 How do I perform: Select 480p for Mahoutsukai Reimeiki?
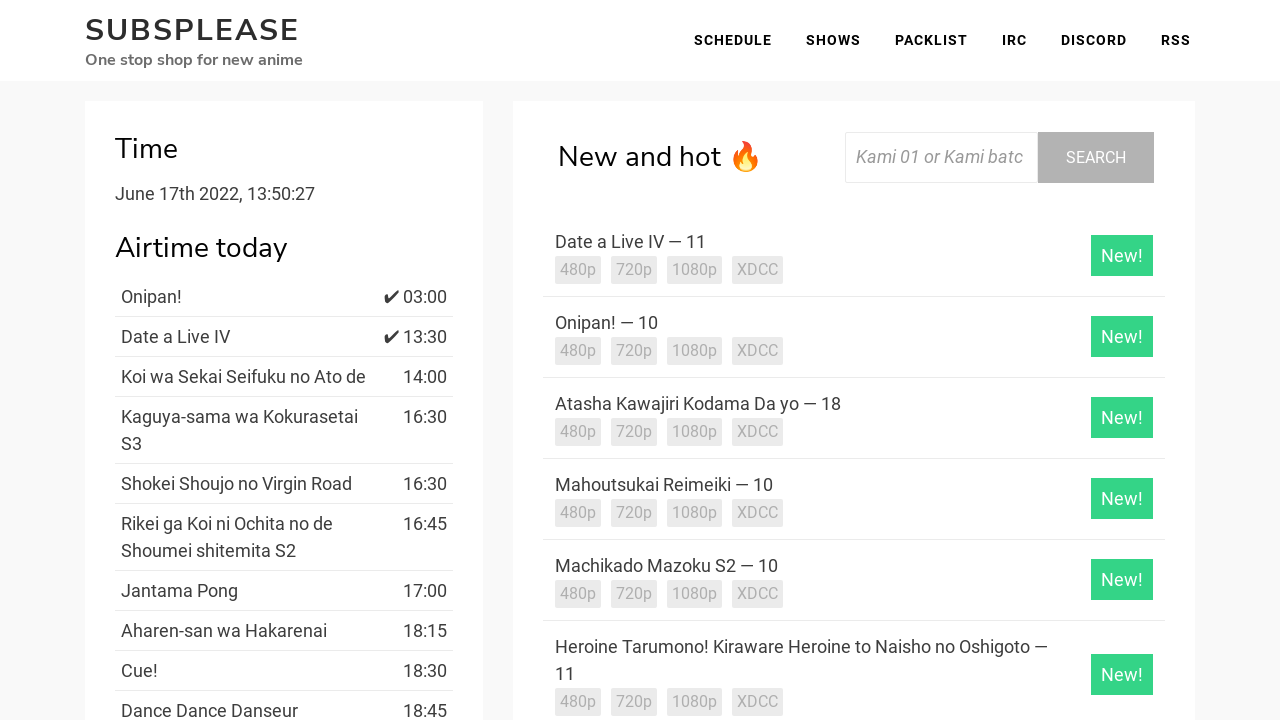point(578,513)
